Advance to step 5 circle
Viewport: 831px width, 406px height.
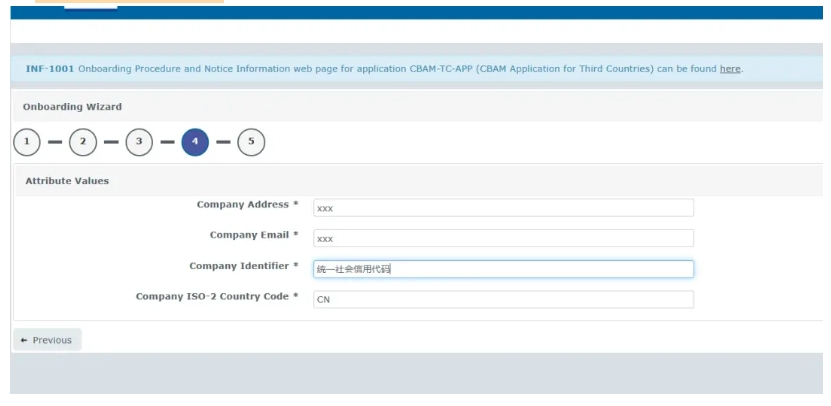[251, 143]
